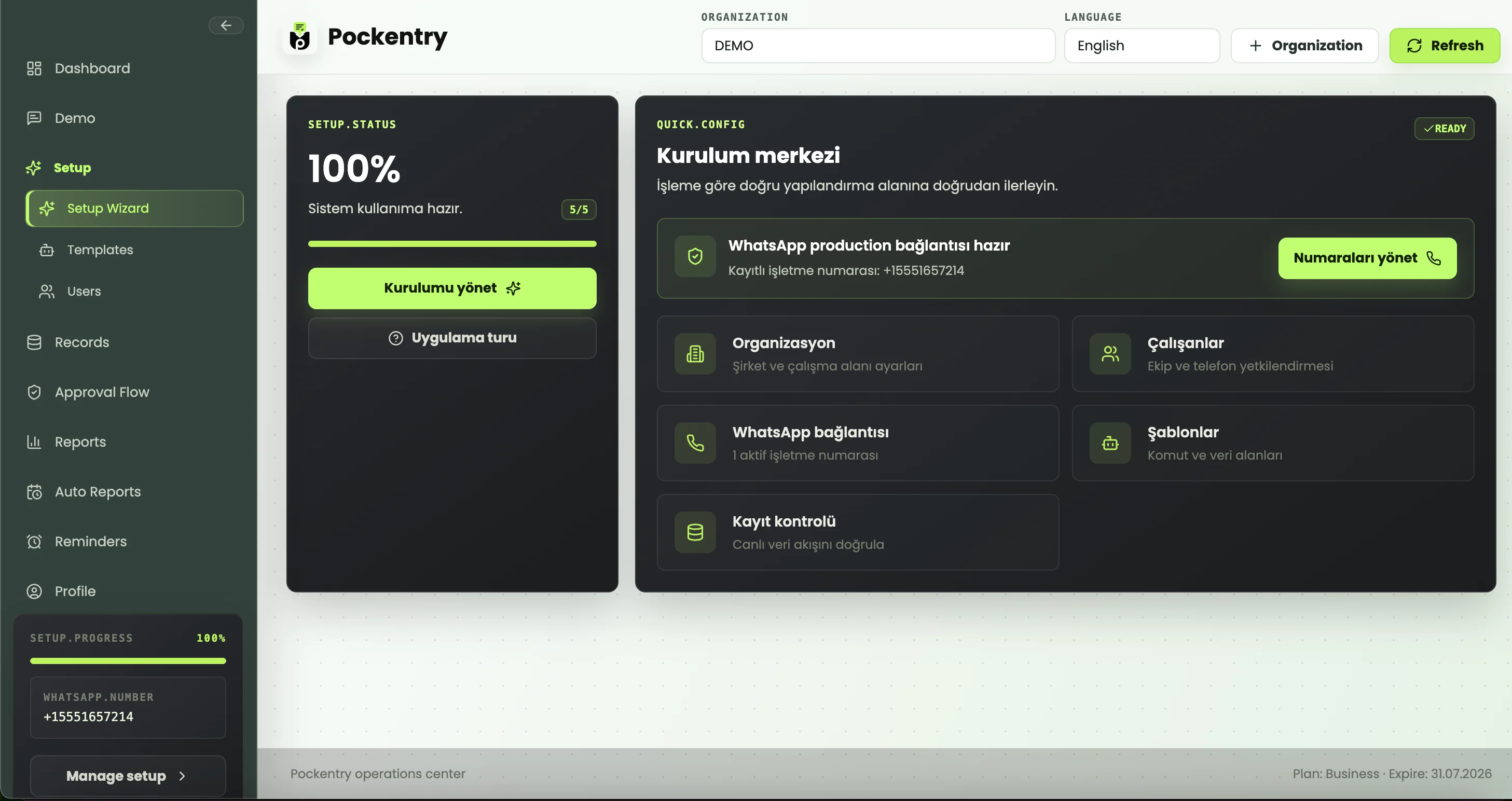Expand the Setup section in sidebar
The height and width of the screenshot is (801, 1512).
coord(134,168)
